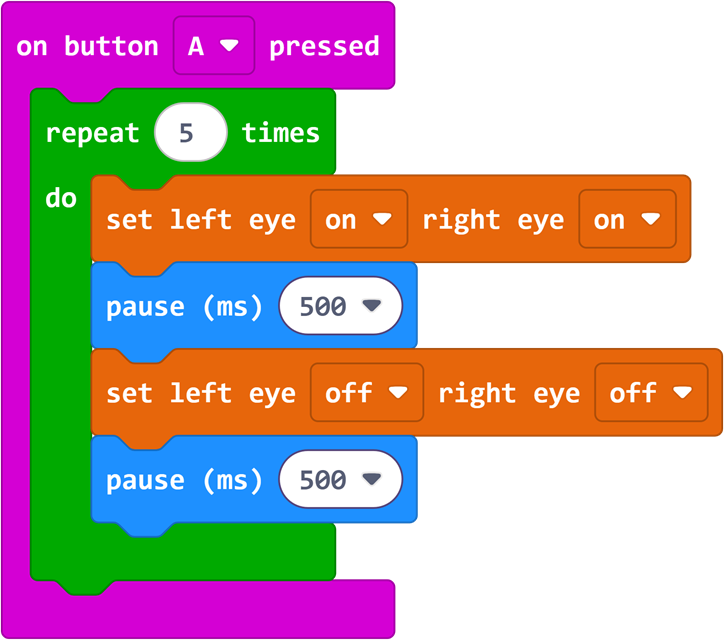Select the first "pause (ms)" block label

coord(184,307)
